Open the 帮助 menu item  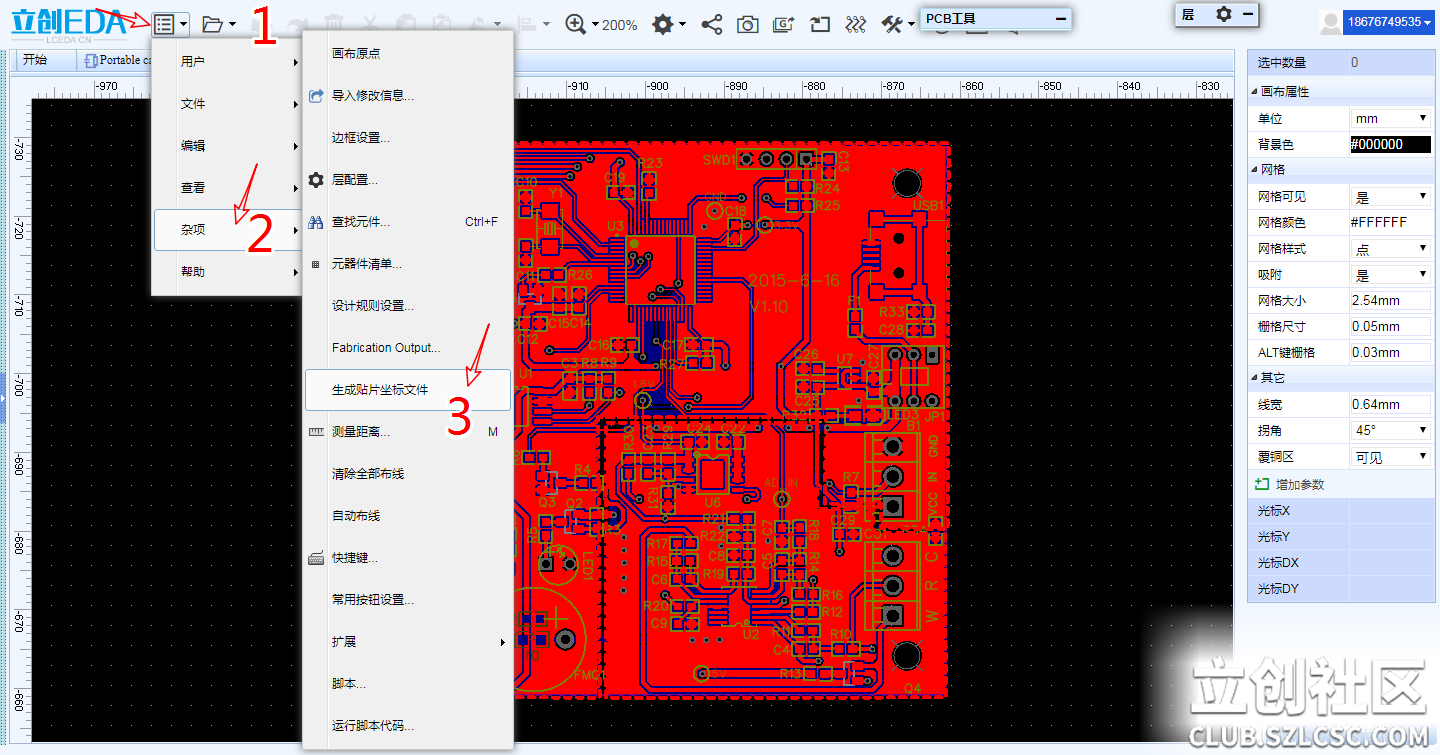coord(228,272)
